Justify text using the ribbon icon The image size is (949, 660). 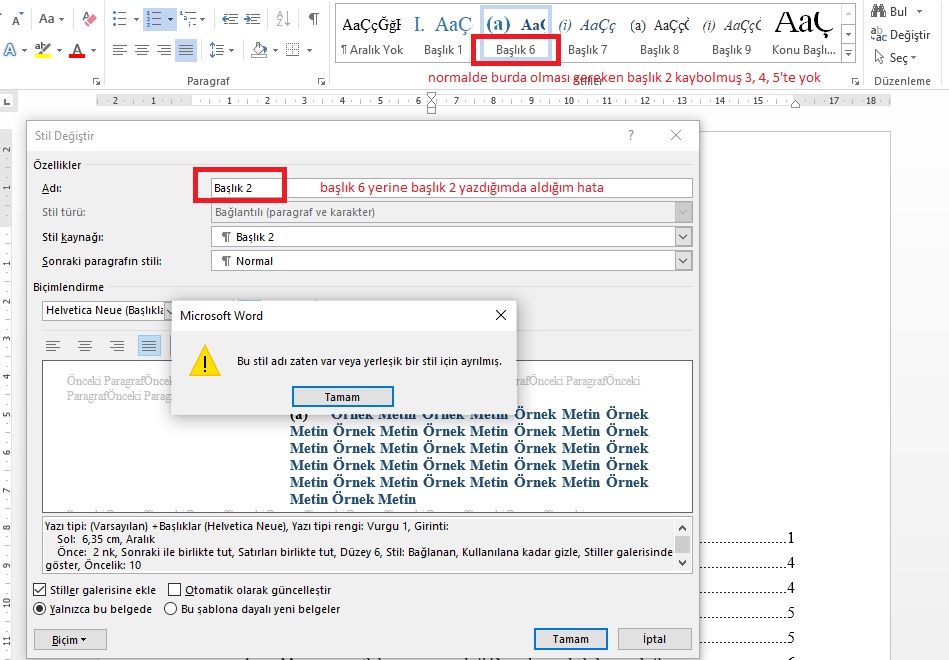point(186,50)
